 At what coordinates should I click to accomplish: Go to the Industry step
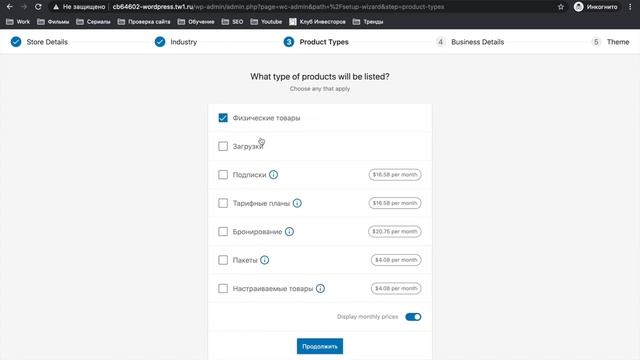(176, 42)
